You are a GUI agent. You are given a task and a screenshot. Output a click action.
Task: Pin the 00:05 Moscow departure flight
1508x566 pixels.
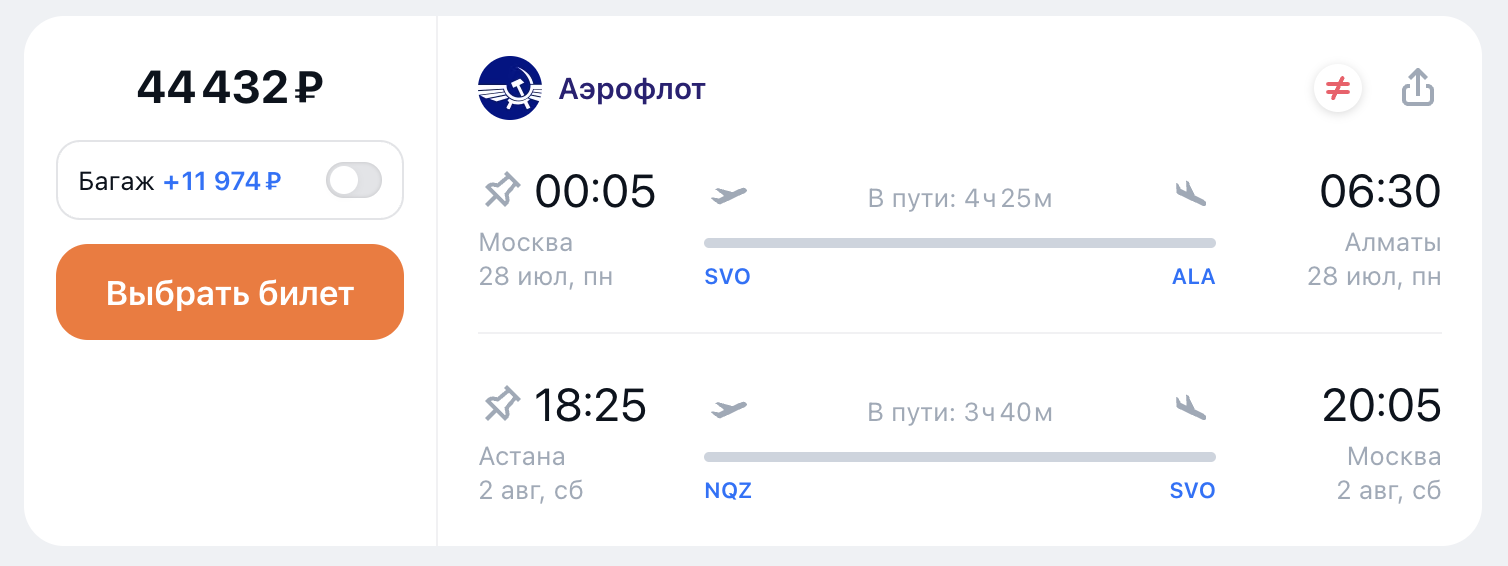tap(502, 190)
